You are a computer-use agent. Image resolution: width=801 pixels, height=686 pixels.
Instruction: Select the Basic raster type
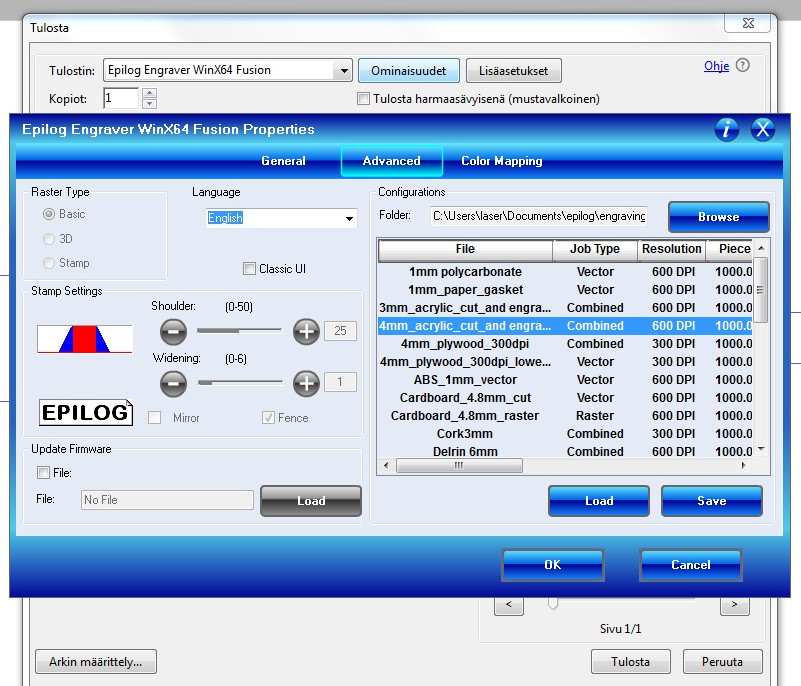pos(64,214)
